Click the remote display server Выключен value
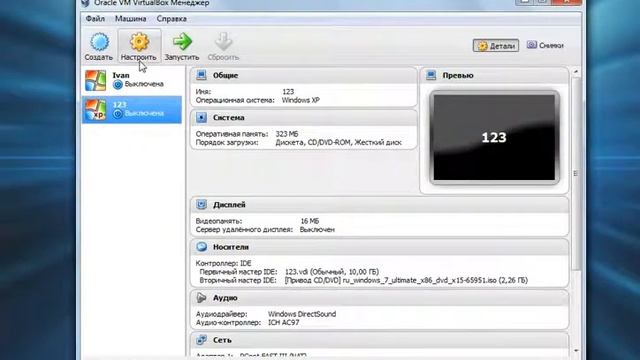Image resolution: width=640 pixels, height=360 pixels. tap(317, 230)
